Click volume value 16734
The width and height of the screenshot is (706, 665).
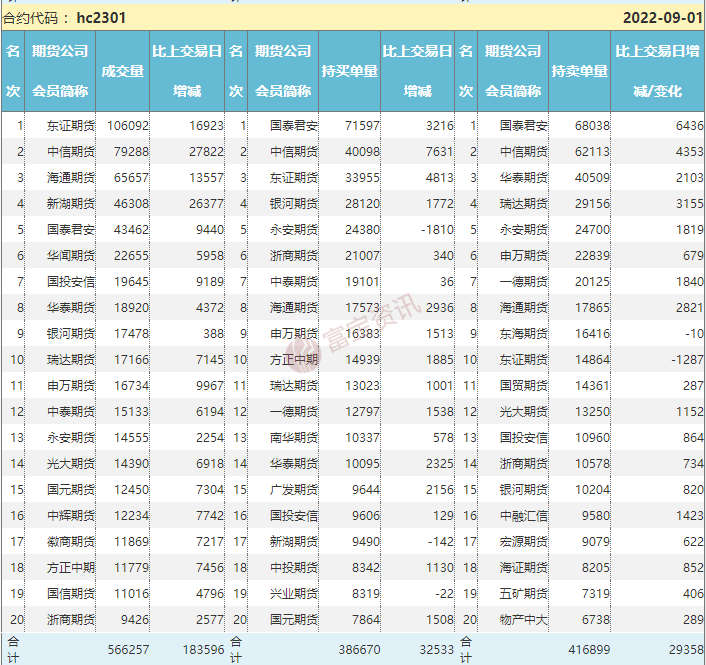click(131, 386)
